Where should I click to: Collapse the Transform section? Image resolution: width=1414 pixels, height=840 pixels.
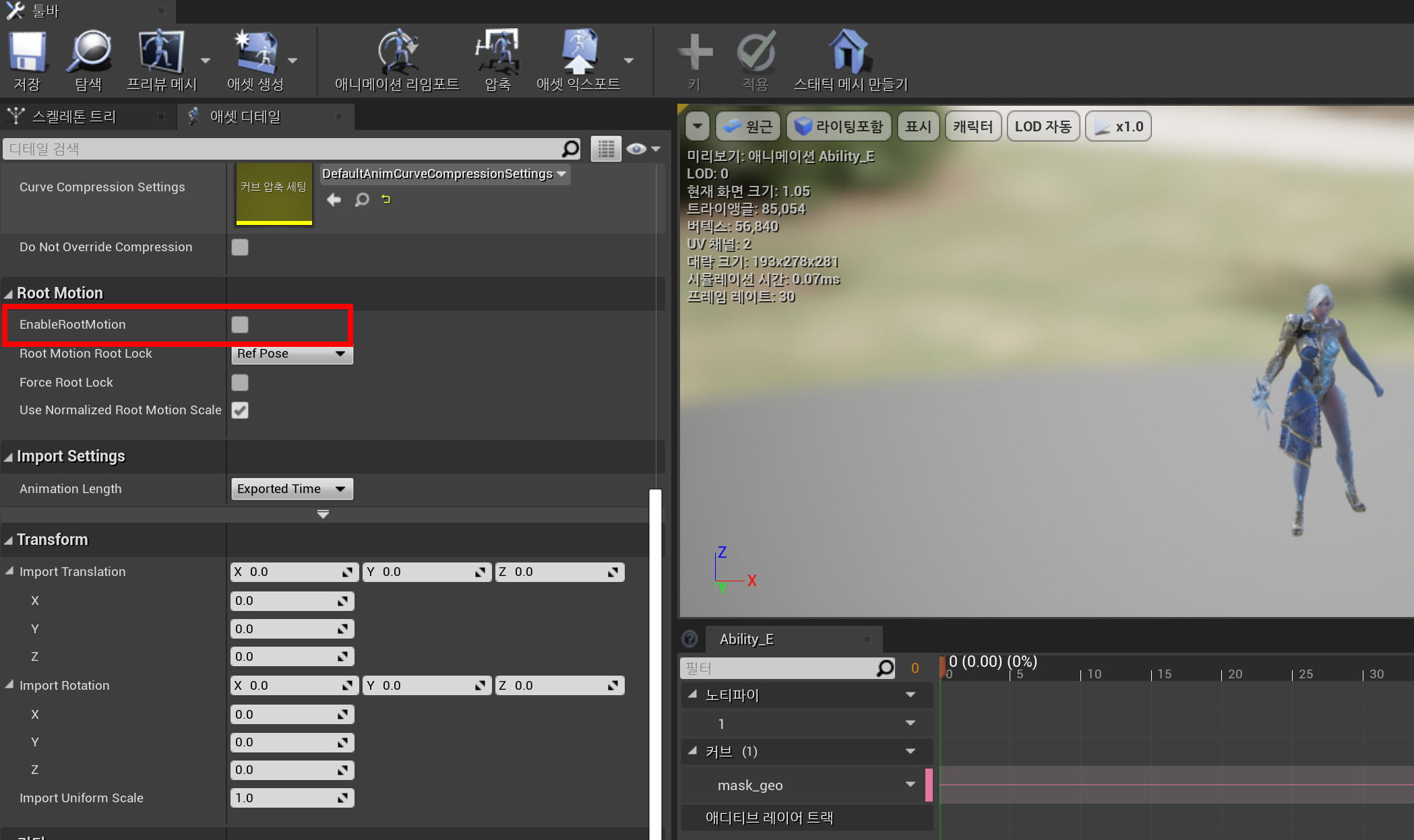coord(9,540)
